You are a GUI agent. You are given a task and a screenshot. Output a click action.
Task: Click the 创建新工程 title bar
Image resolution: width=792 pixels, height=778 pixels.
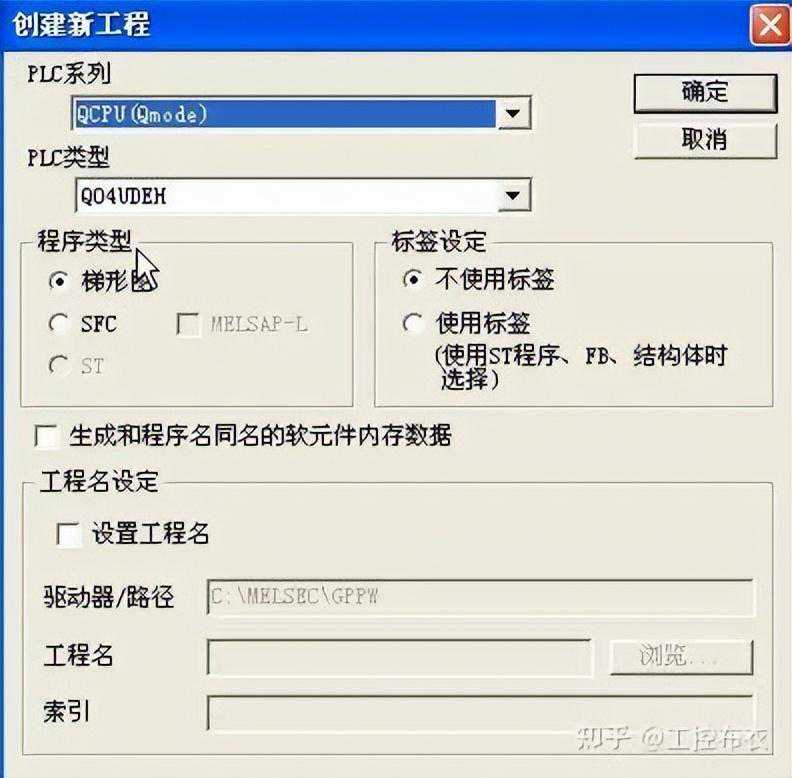point(374,24)
